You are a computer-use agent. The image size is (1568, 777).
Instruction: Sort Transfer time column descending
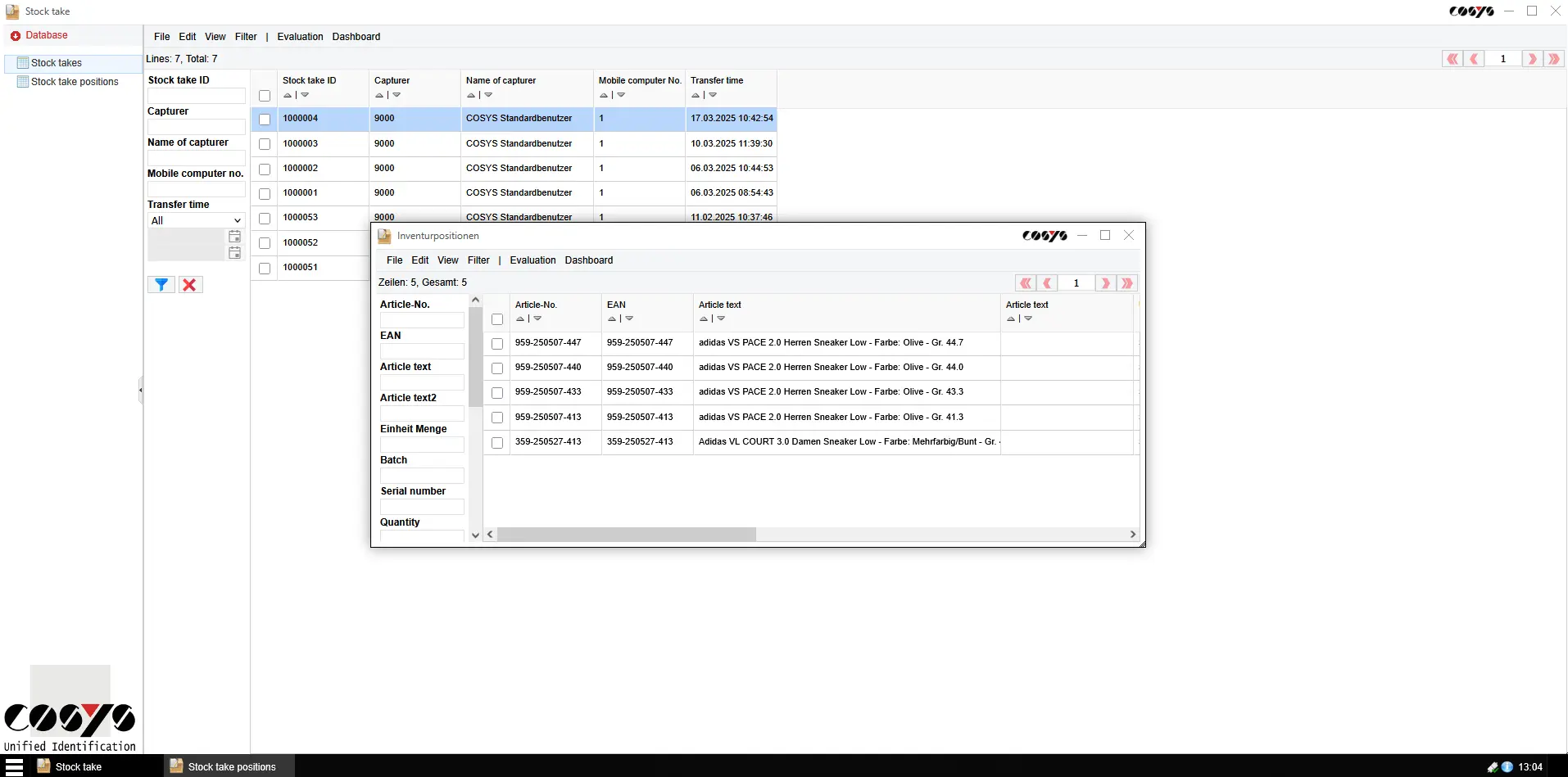point(713,95)
